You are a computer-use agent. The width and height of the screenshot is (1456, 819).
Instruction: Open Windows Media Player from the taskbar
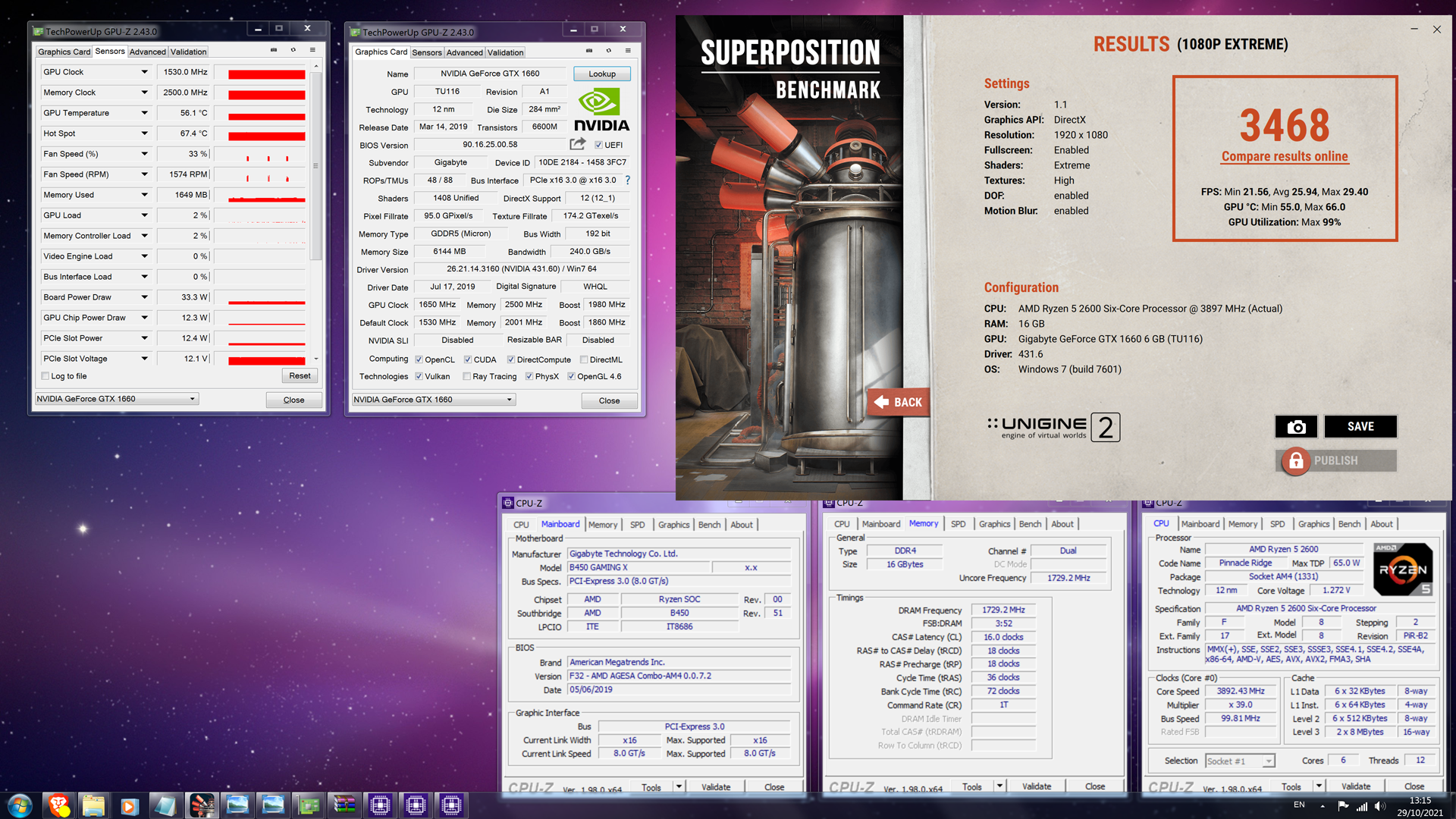[x=129, y=805]
